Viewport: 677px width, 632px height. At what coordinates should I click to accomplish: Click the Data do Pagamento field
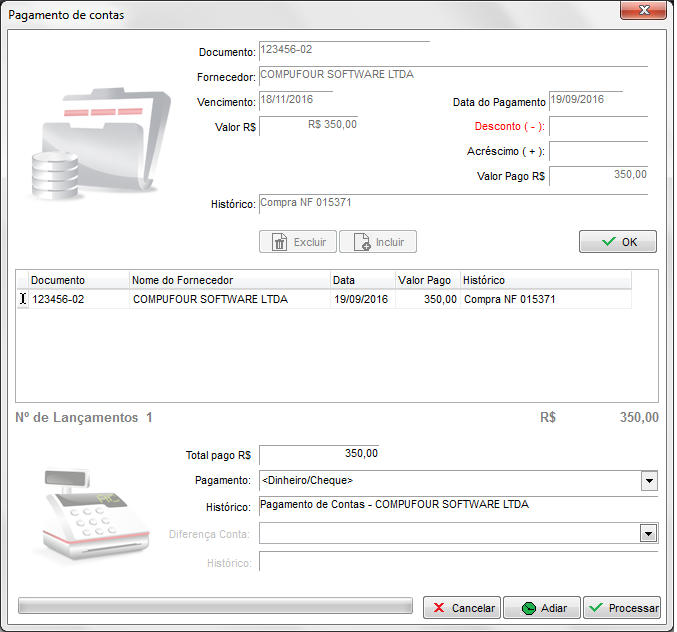pos(585,100)
